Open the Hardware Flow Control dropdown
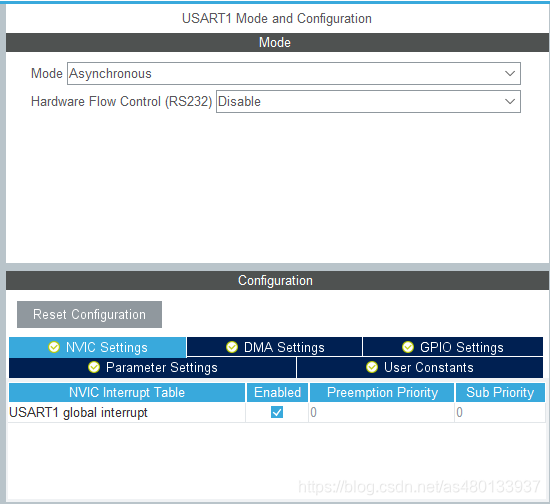 (368, 101)
